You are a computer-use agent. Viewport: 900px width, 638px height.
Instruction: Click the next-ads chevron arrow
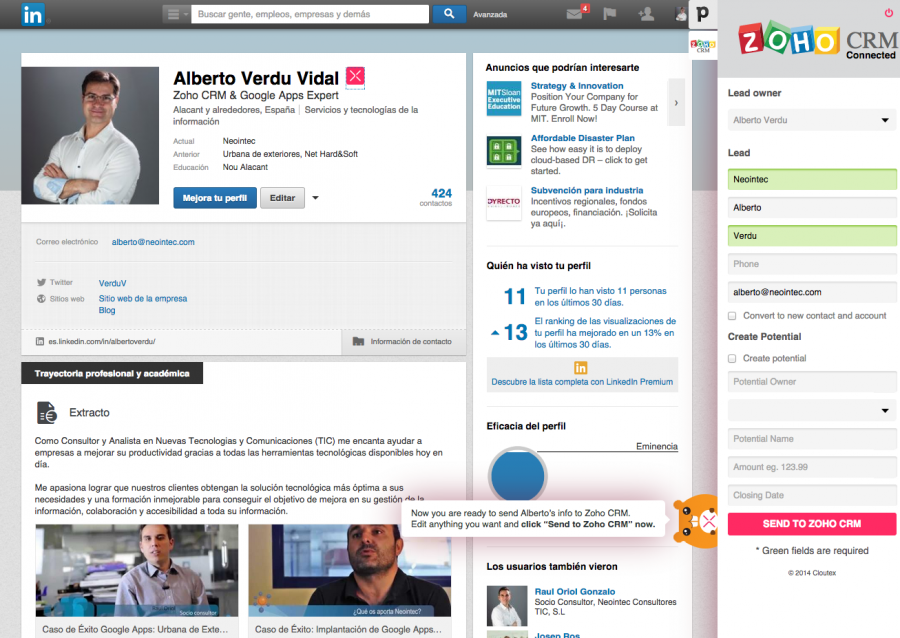pyautogui.click(x=676, y=103)
